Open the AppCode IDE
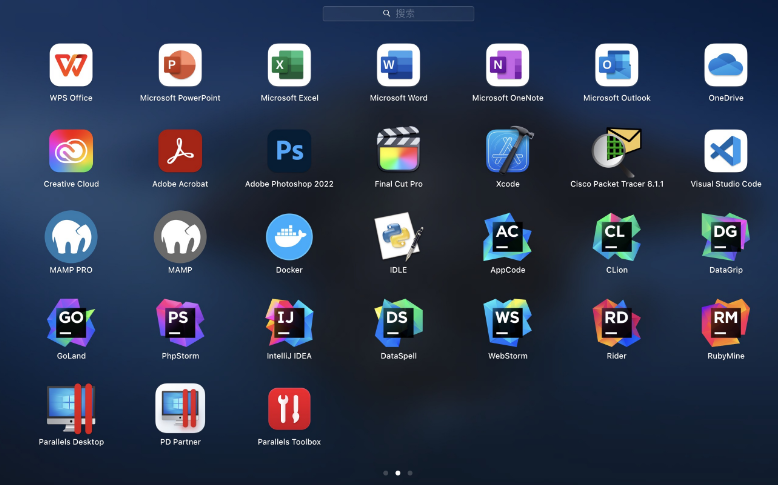This screenshot has height=485, width=778. point(508,237)
